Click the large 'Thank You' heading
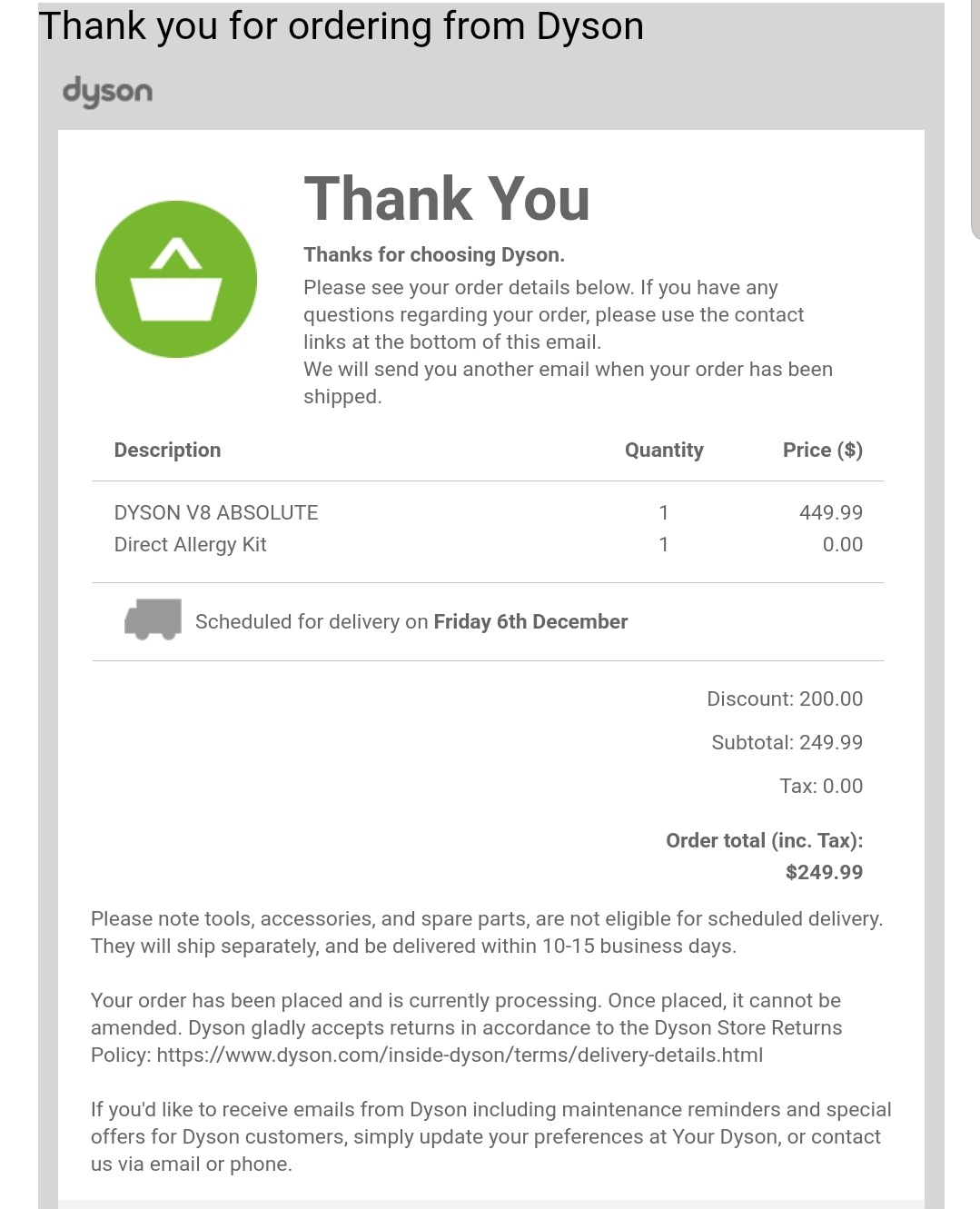 [447, 199]
